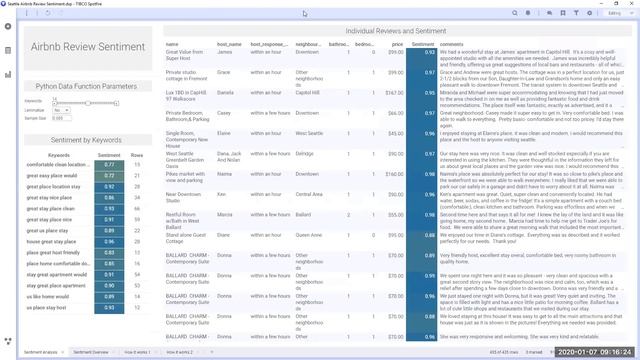This screenshot has height=360, width=640.
Task: Click sentiment value 0.77 for comfortable clean location
Action: pos(109,164)
